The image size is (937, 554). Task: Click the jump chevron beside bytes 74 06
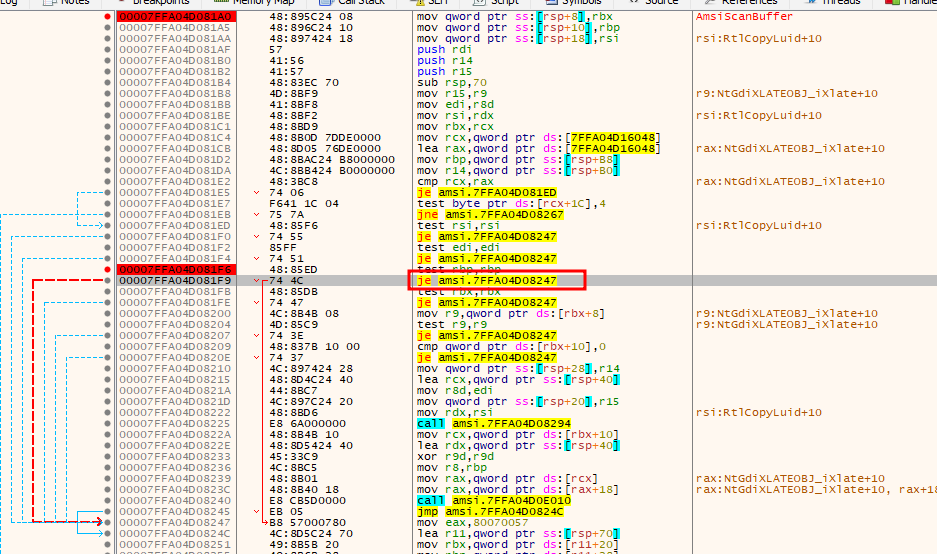[x=259, y=192]
